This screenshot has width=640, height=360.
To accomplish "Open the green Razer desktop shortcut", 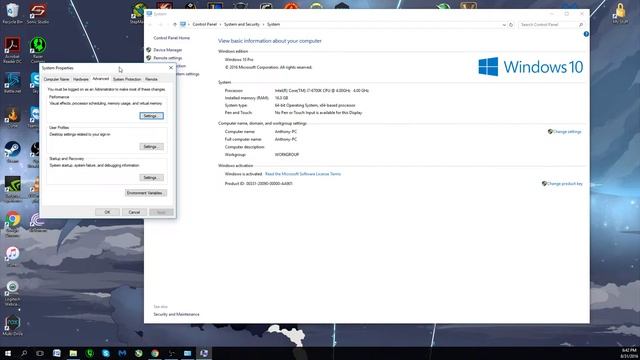I will (38, 50).
